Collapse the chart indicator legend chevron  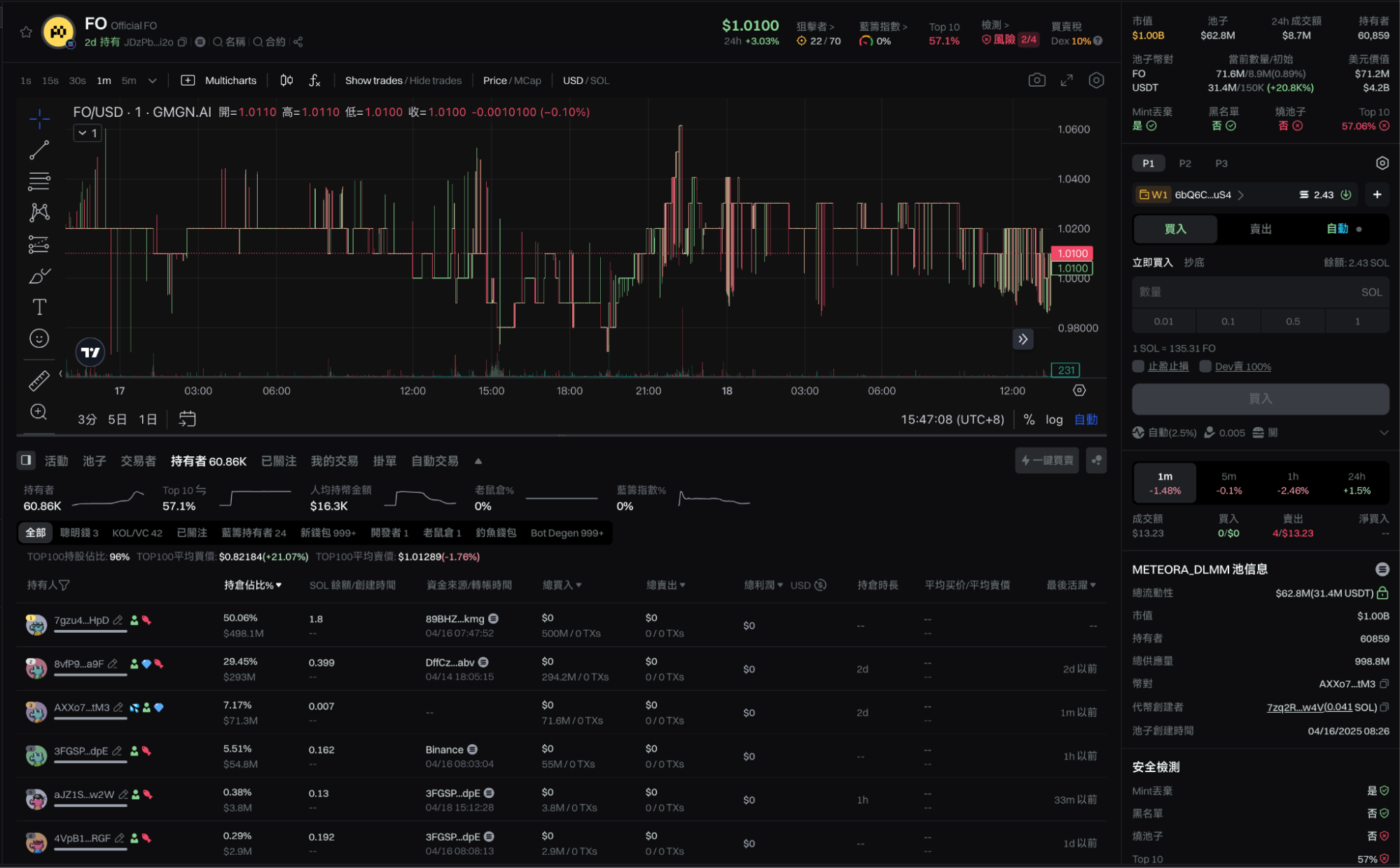83,133
